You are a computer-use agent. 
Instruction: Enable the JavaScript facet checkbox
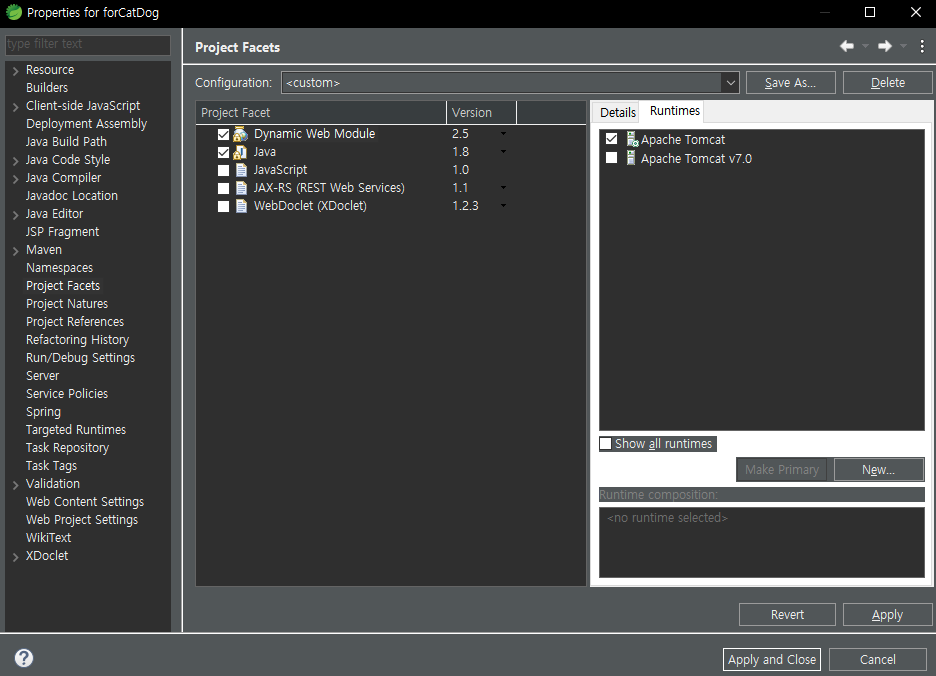pos(223,170)
